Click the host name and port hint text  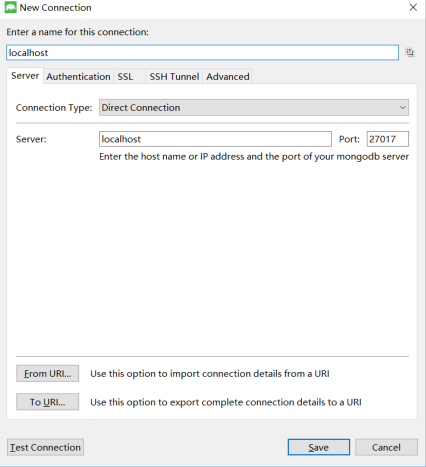tap(254, 157)
